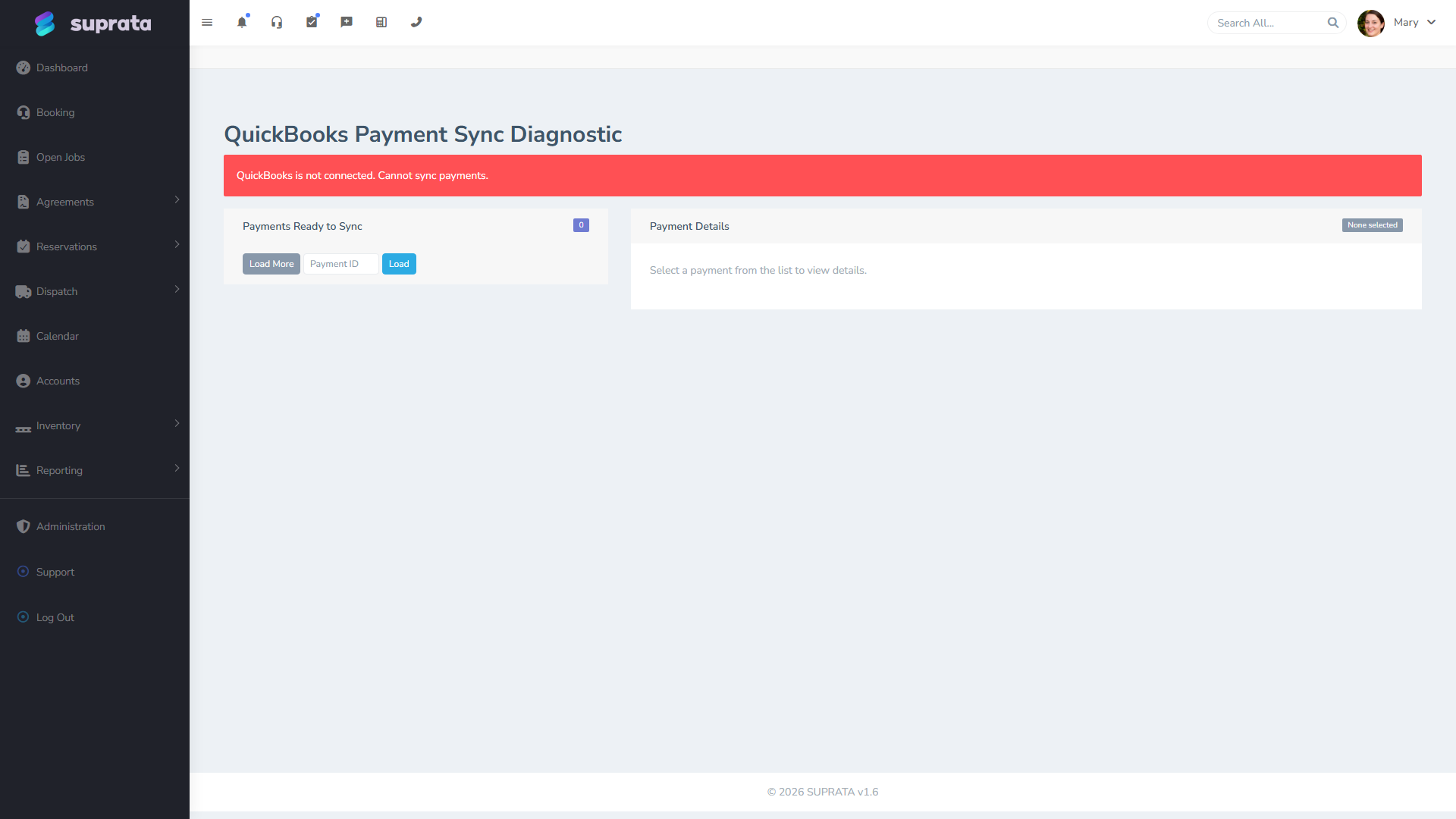Click the Suprata logo icon
The width and height of the screenshot is (1456, 819).
tap(45, 24)
